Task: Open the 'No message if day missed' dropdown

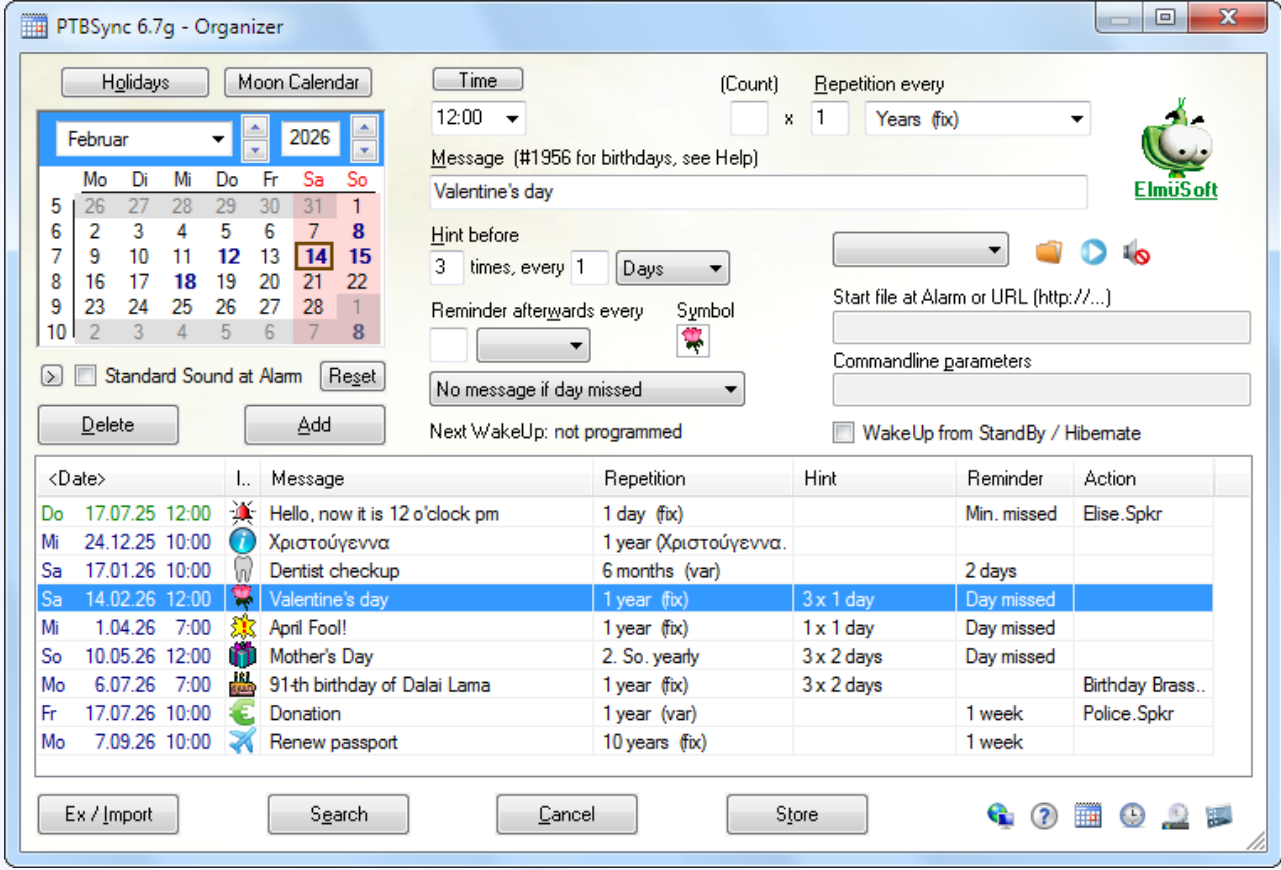Action: click(729, 389)
